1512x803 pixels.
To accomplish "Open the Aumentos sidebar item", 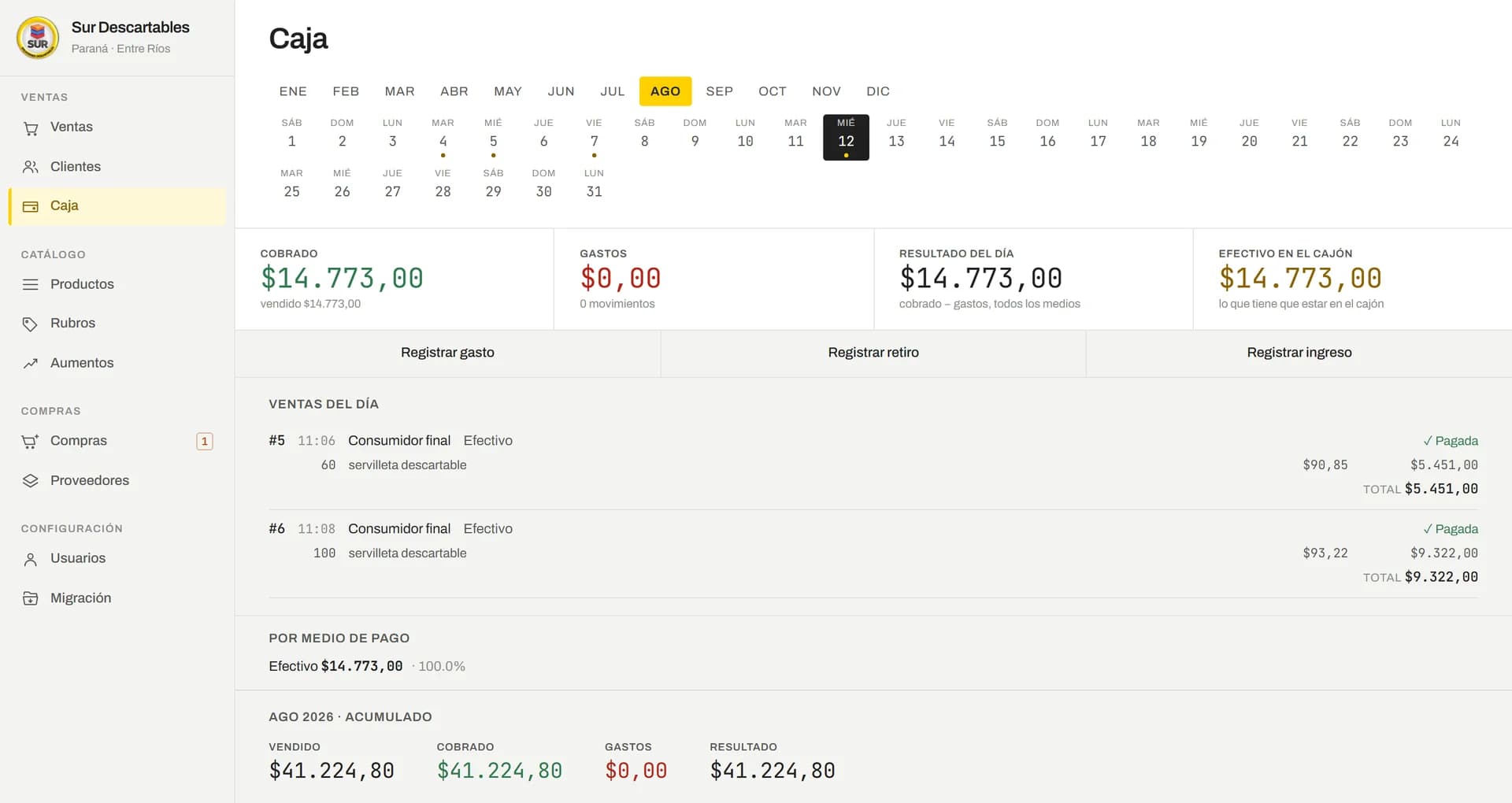I will tap(117, 363).
